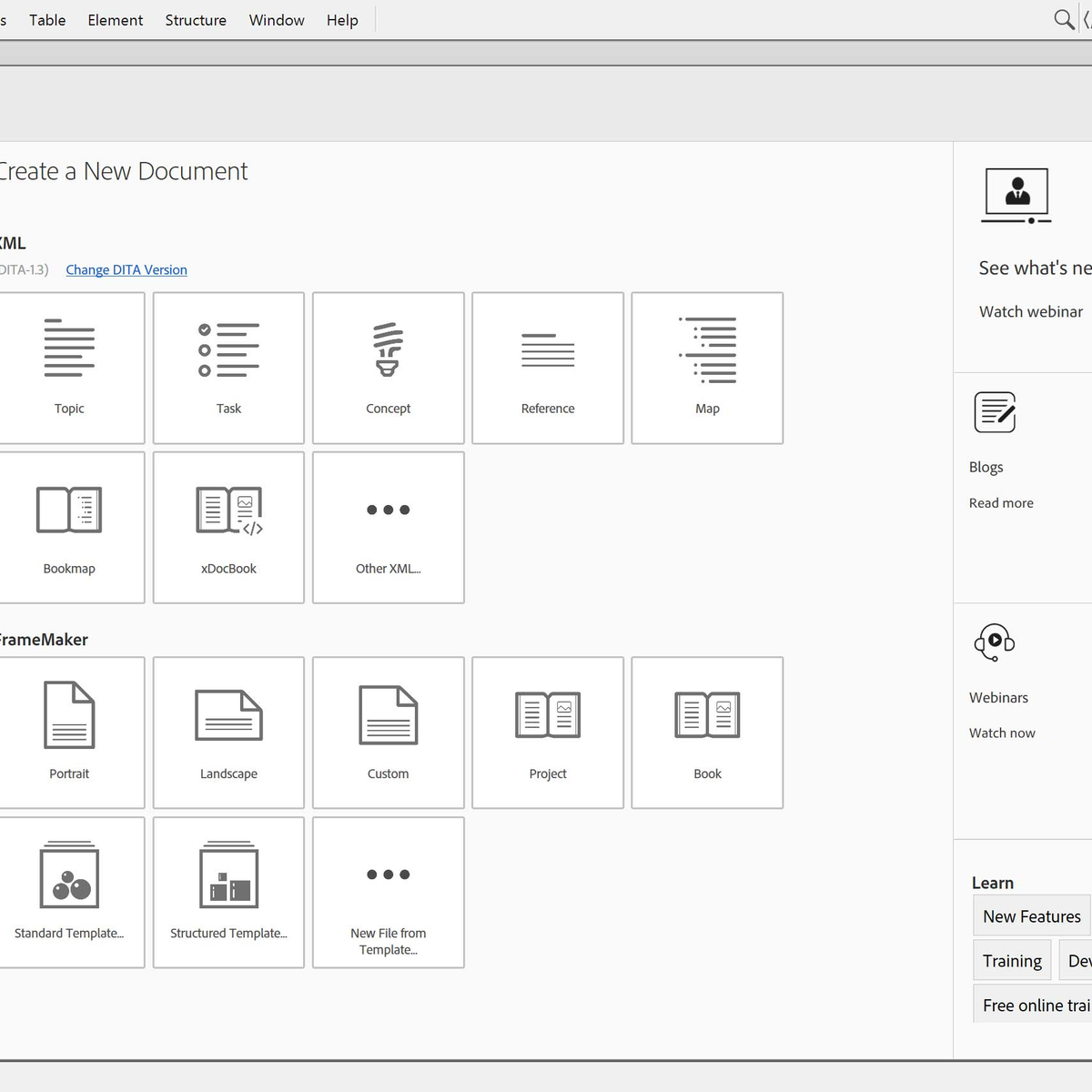This screenshot has width=1092, height=1092.
Task: Click the Blogs heading text
Action: coord(986,467)
